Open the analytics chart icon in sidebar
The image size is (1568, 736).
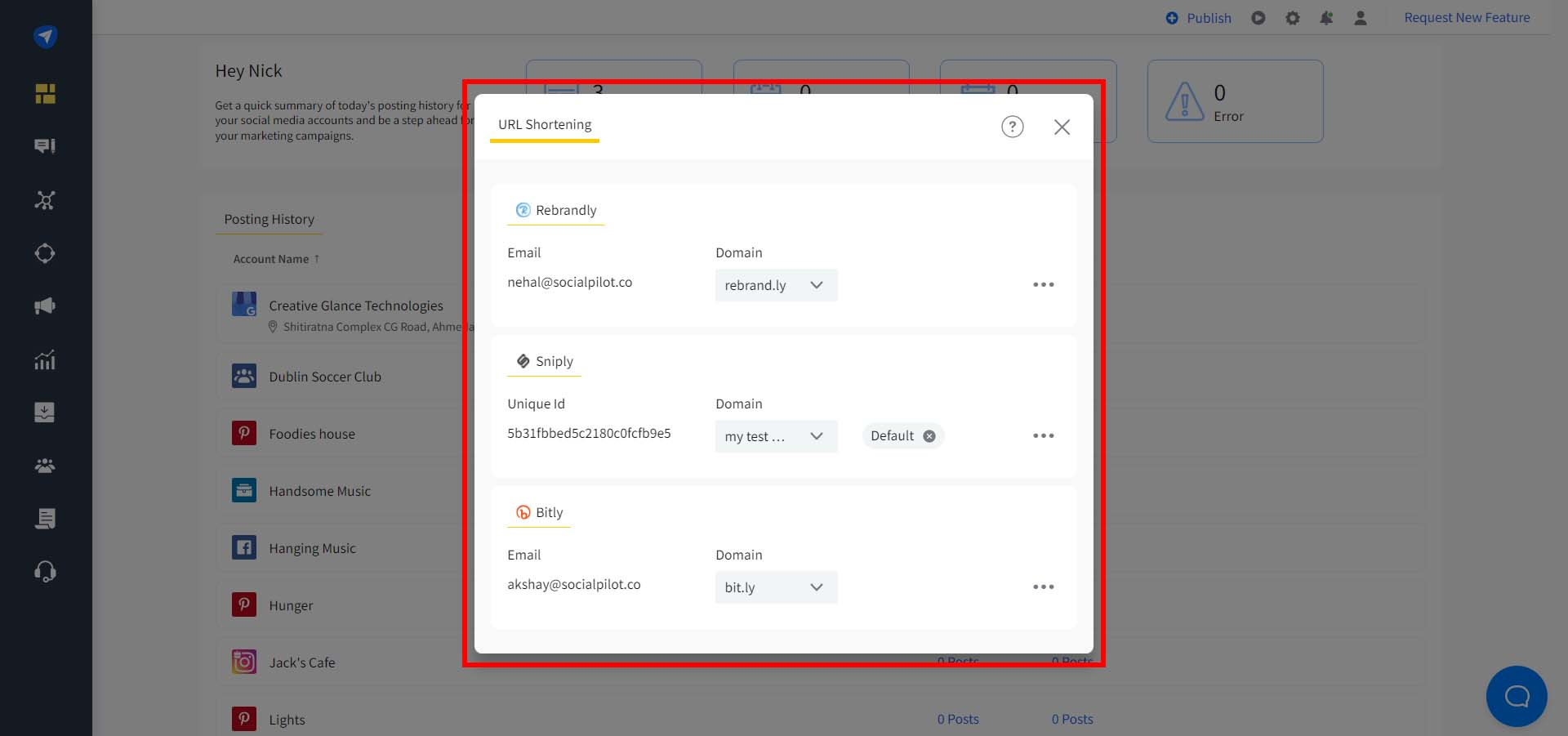45,359
